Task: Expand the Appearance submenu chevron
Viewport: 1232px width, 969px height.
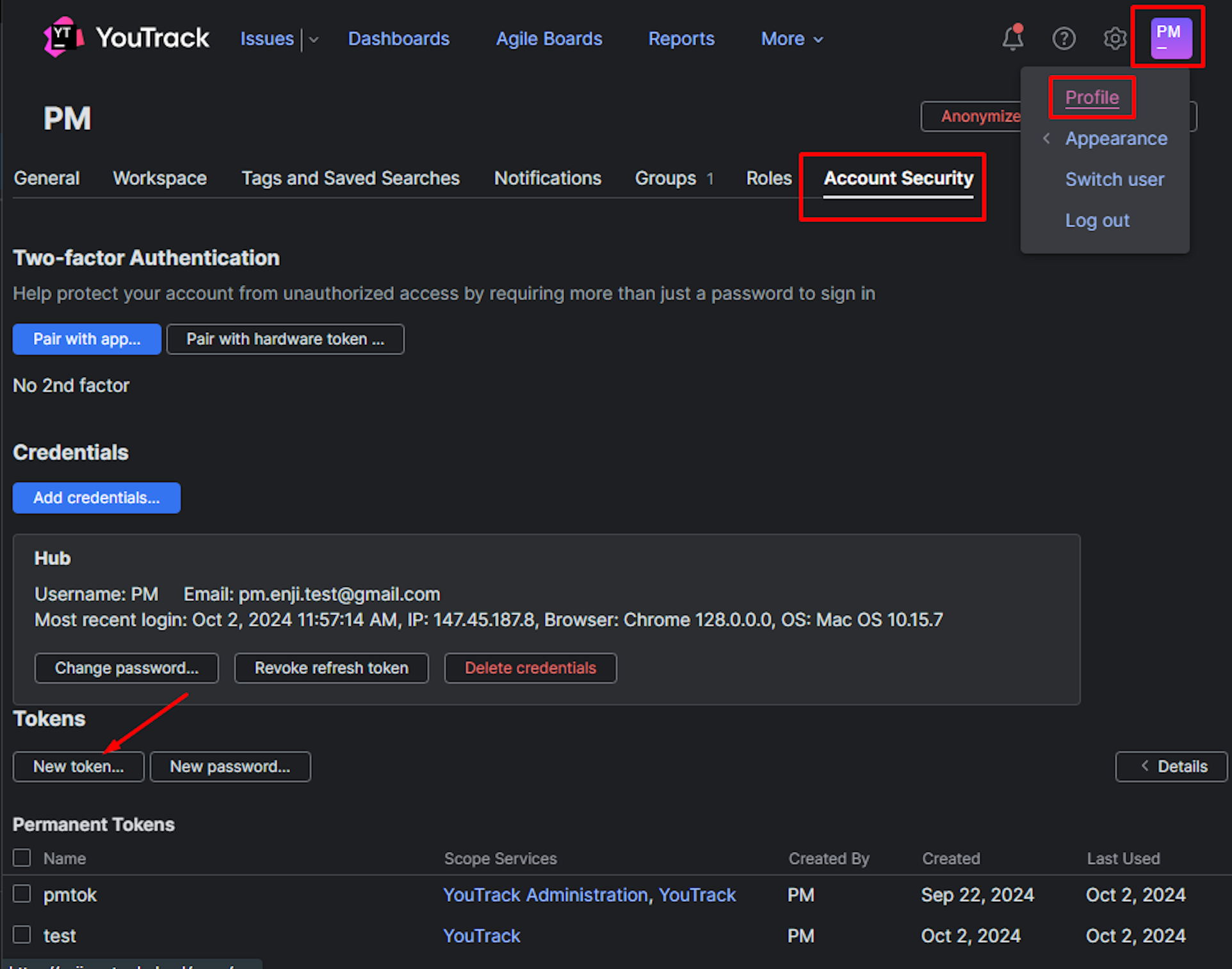Action: pyautogui.click(x=1046, y=138)
